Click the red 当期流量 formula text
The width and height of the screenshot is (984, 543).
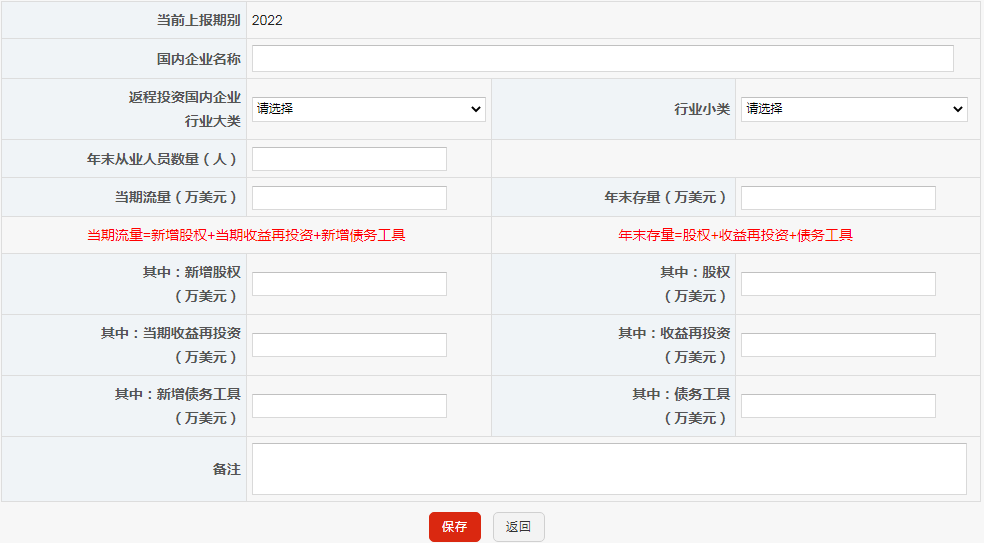pyautogui.click(x=246, y=236)
